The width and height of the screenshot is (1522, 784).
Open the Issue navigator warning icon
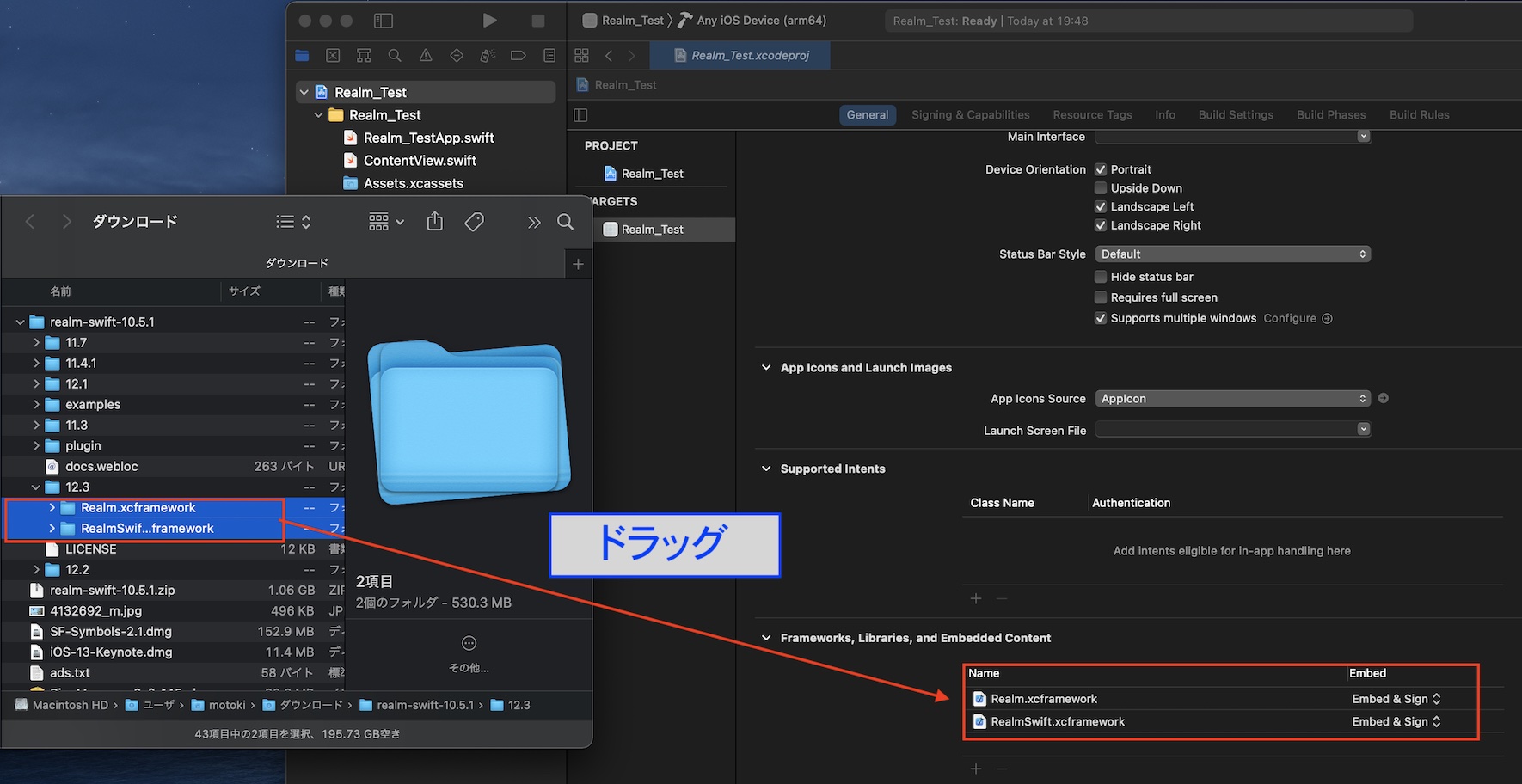tap(426, 55)
